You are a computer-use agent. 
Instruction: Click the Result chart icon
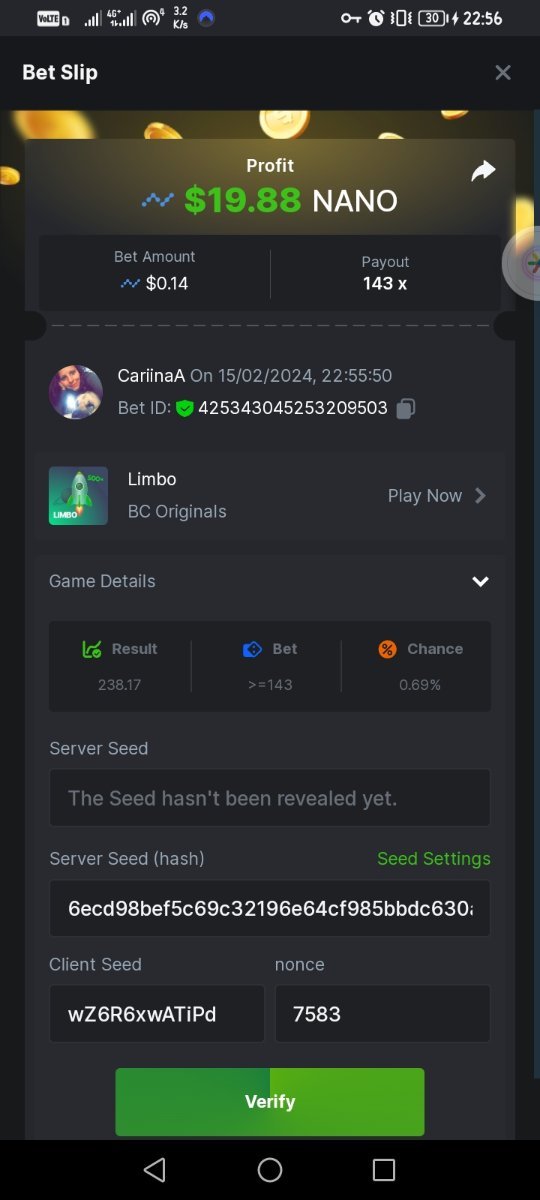[x=92, y=649]
